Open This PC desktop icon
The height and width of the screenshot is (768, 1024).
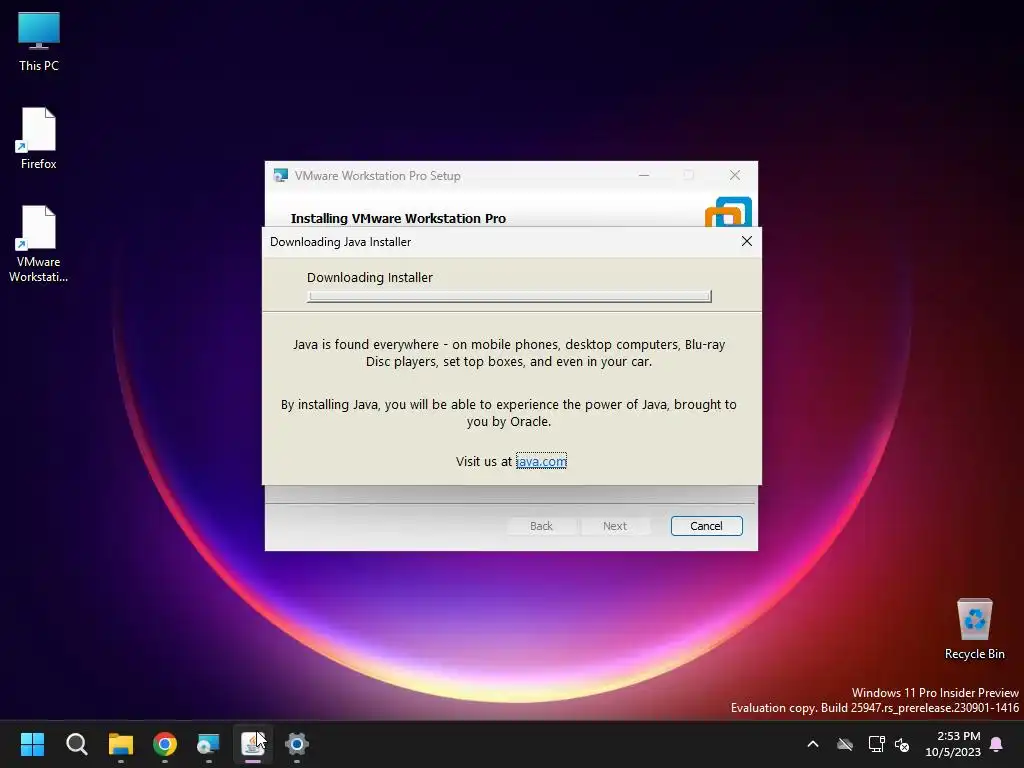[x=39, y=42]
